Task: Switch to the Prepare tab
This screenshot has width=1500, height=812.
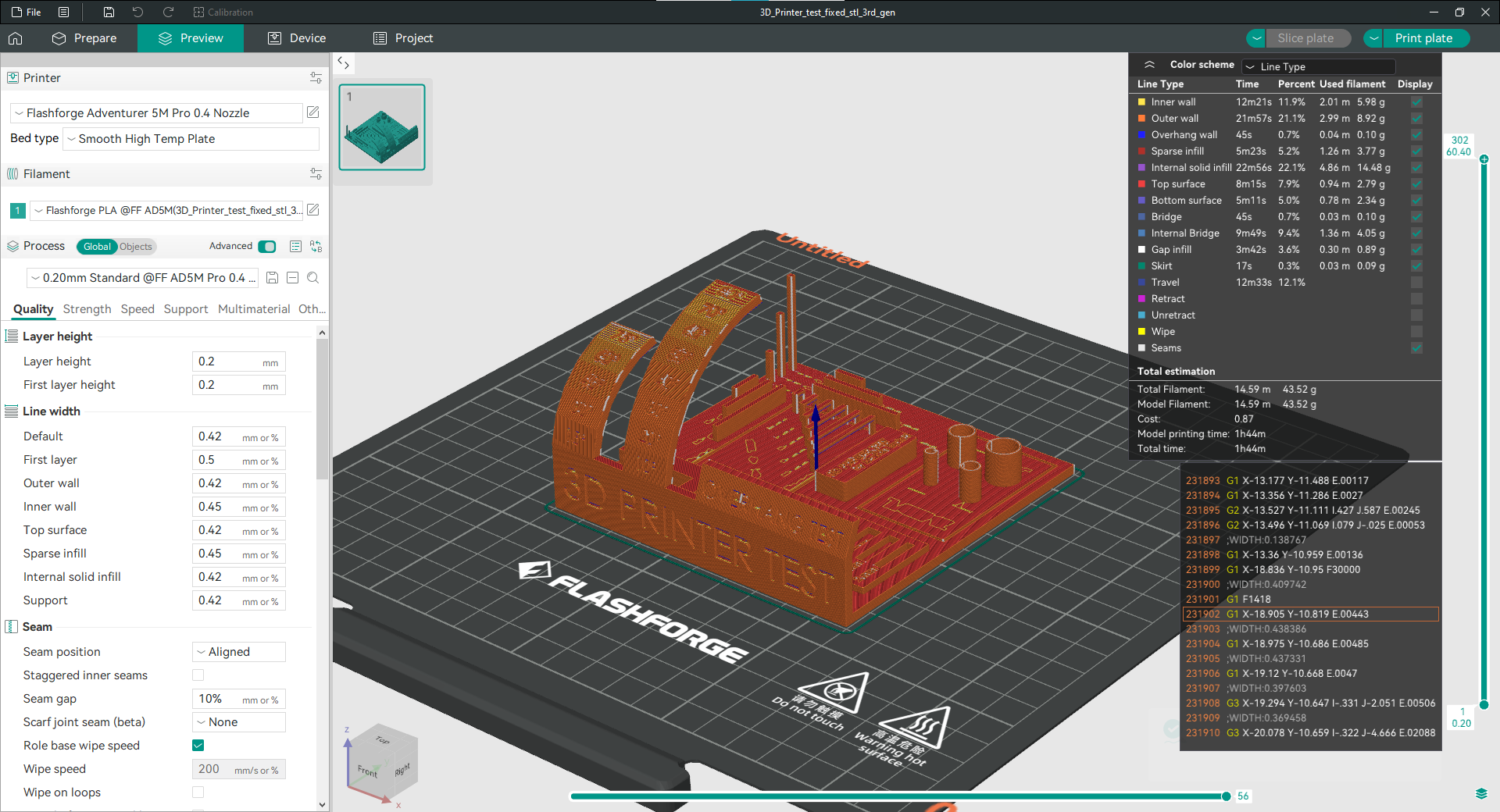Action: [x=84, y=38]
